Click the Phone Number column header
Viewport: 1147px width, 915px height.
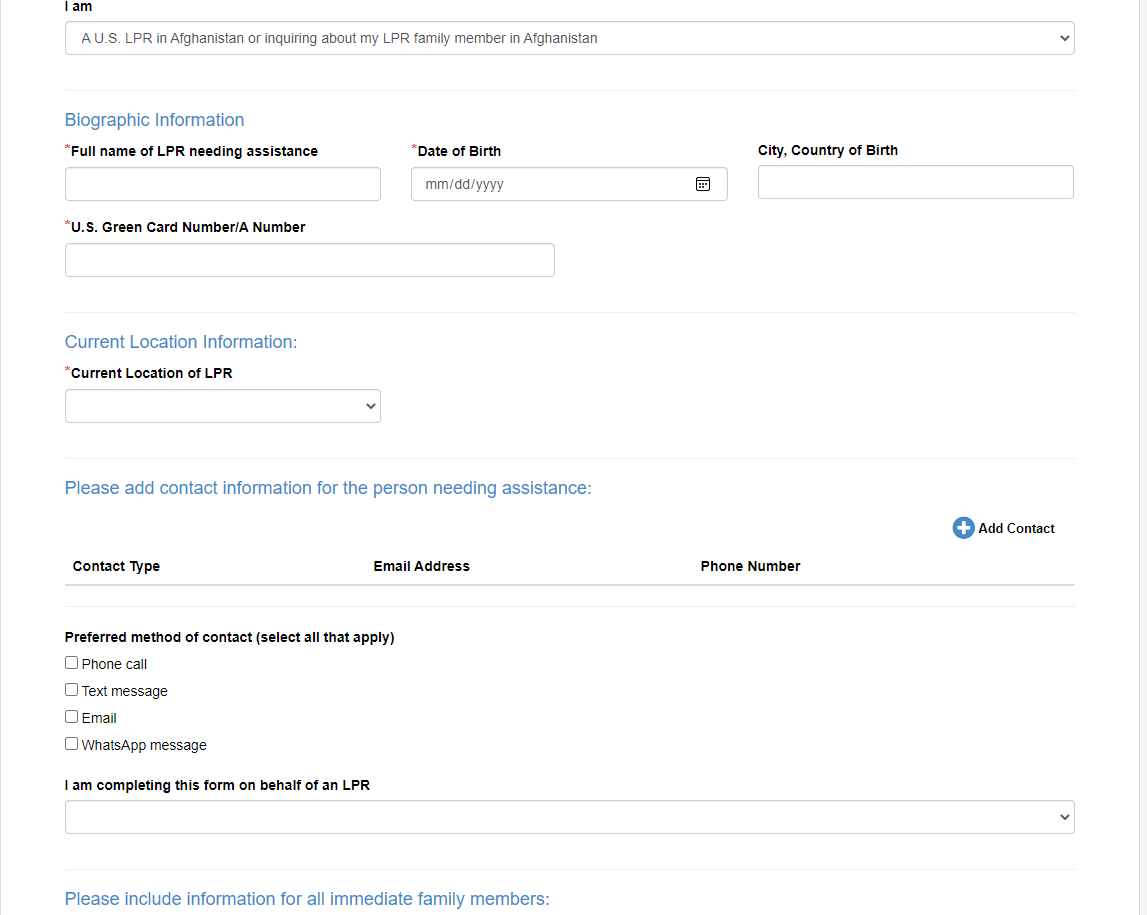click(750, 566)
